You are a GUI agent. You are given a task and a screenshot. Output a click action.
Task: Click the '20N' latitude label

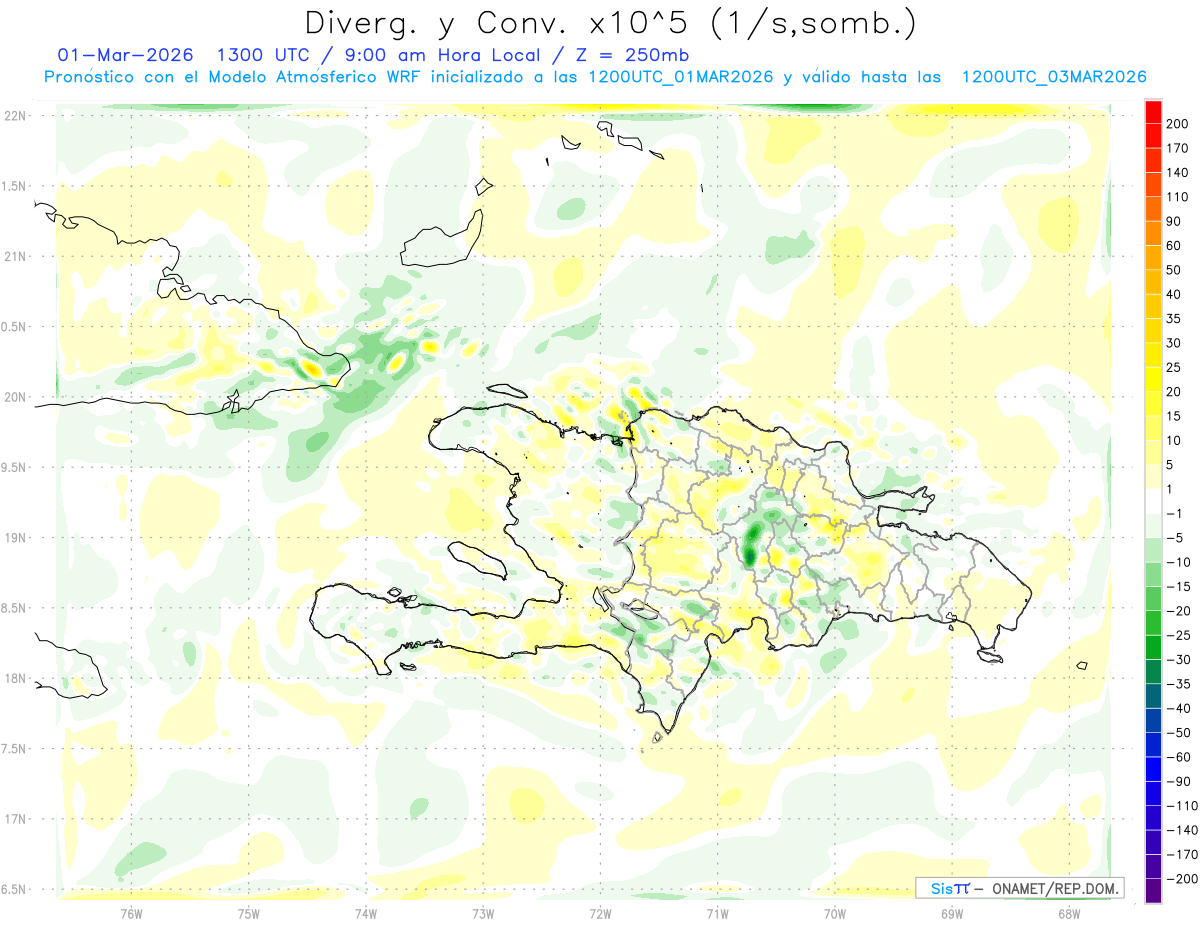pyautogui.click(x=14, y=397)
